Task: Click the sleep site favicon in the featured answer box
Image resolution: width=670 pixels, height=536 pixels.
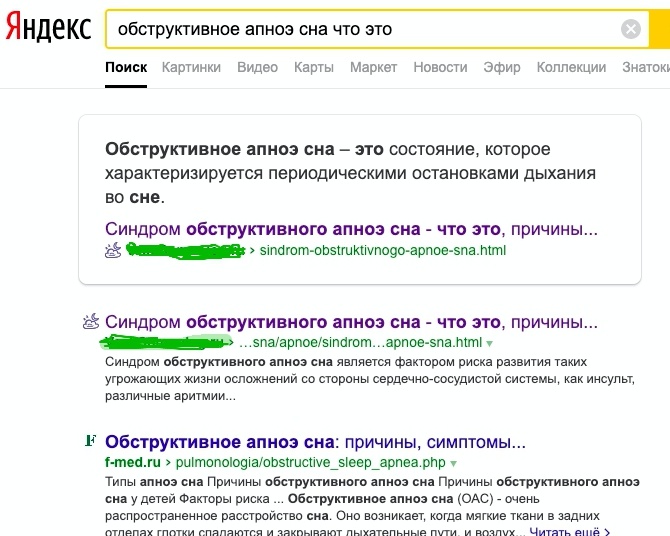Action: (x=113, y=250)
